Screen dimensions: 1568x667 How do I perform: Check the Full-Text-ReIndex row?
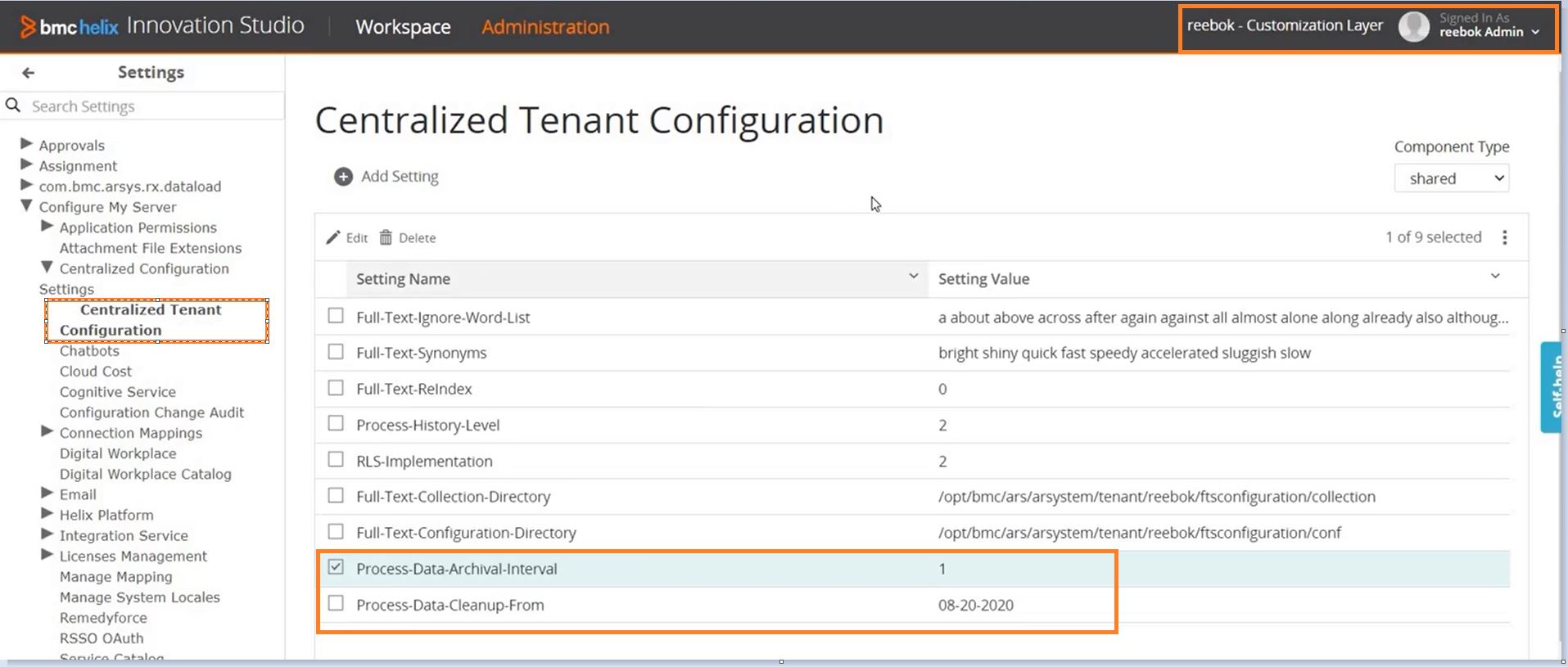coord(336,388)
